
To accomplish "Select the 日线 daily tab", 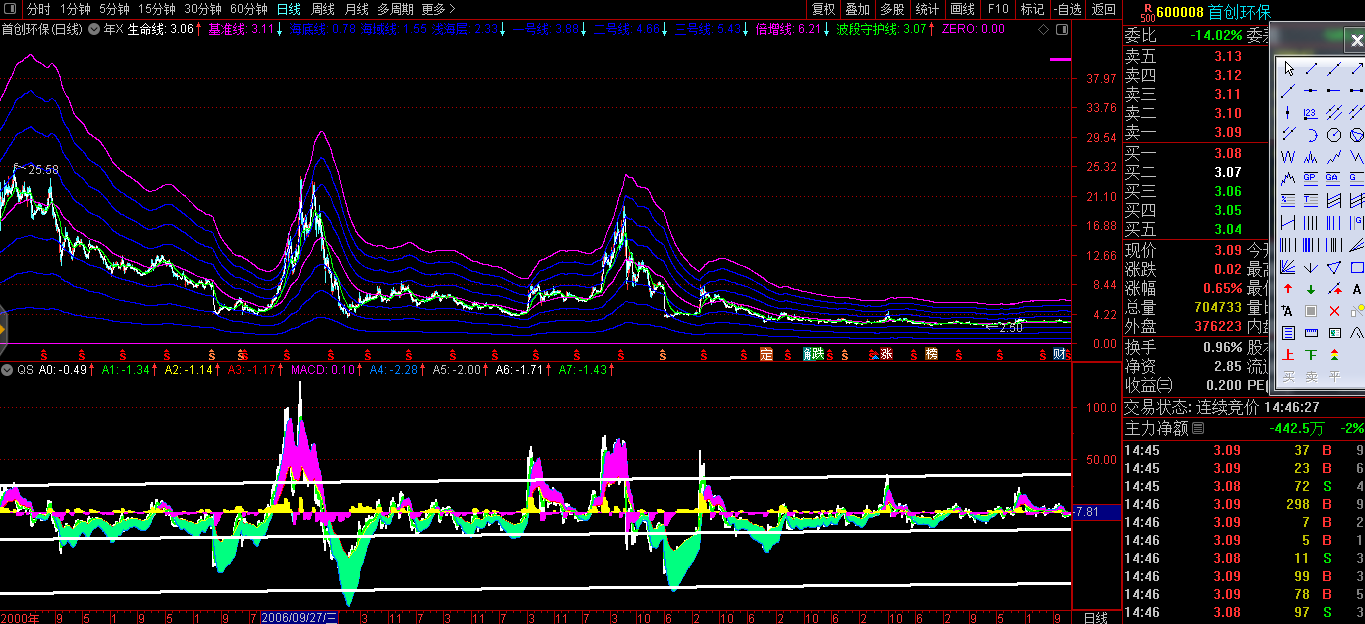I will 289,9.
